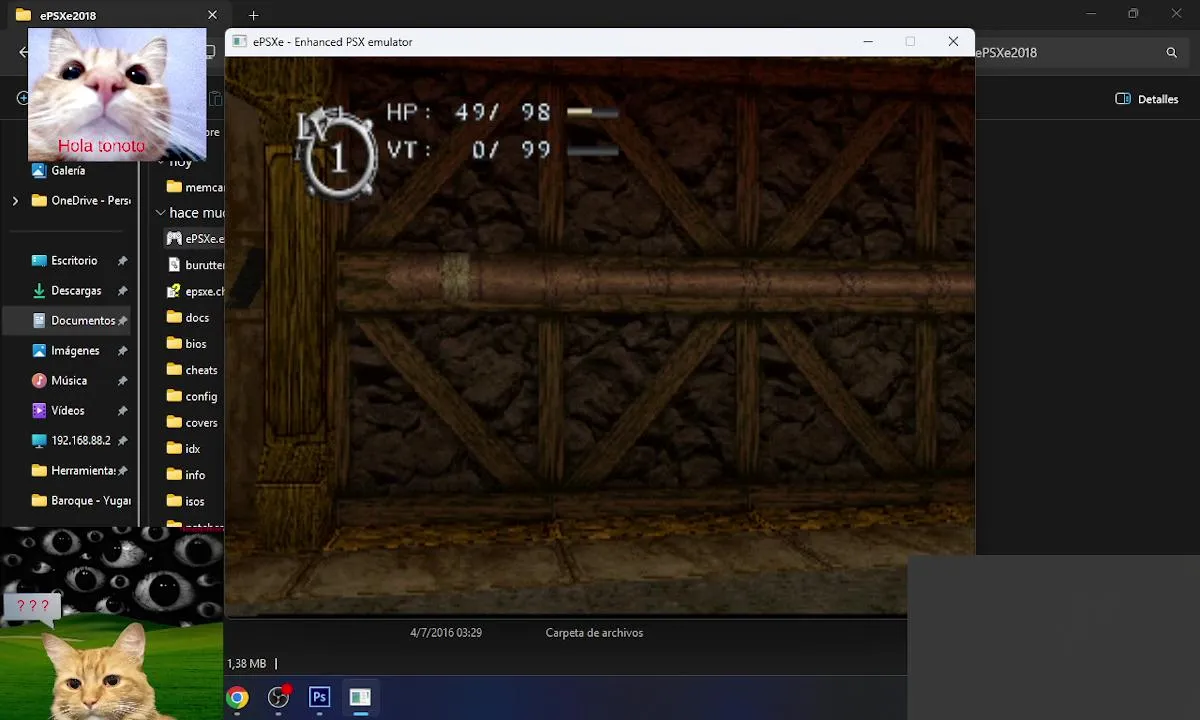Open Música quick access folder
Screen dimensions: 1200x720
69,380
